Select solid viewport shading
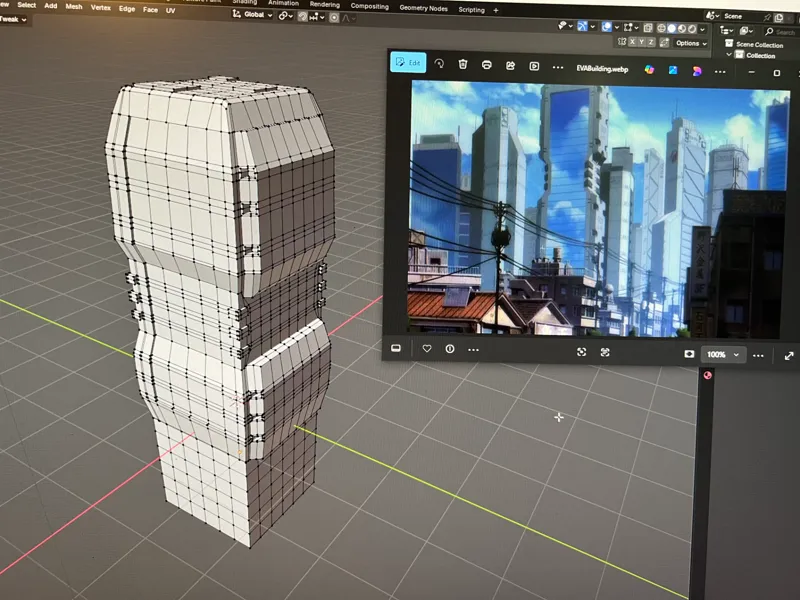Image resolution: width=800 pixels, height=600 pixels. click(x=672, y=29)
